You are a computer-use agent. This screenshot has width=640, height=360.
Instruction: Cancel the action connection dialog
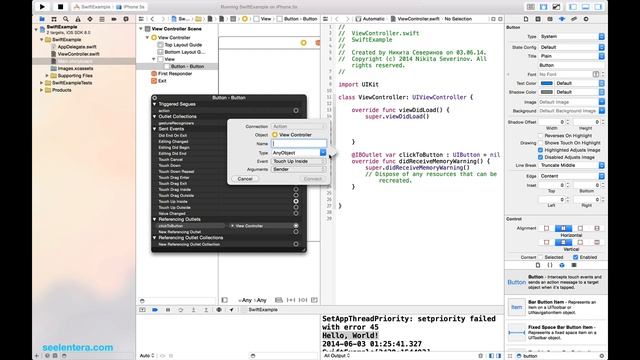(x=245, y=179)
